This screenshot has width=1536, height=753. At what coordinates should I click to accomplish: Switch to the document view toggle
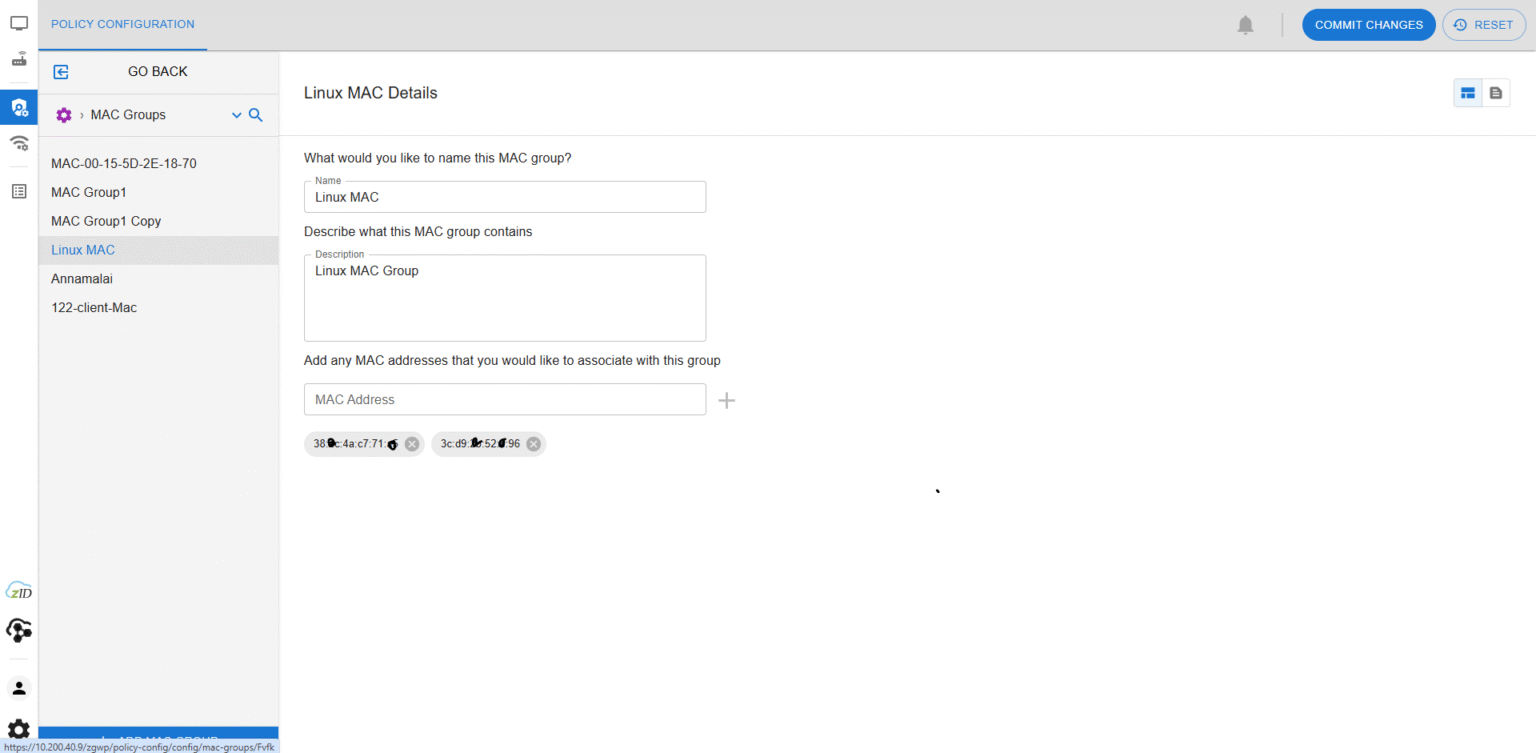[1496, 93]
